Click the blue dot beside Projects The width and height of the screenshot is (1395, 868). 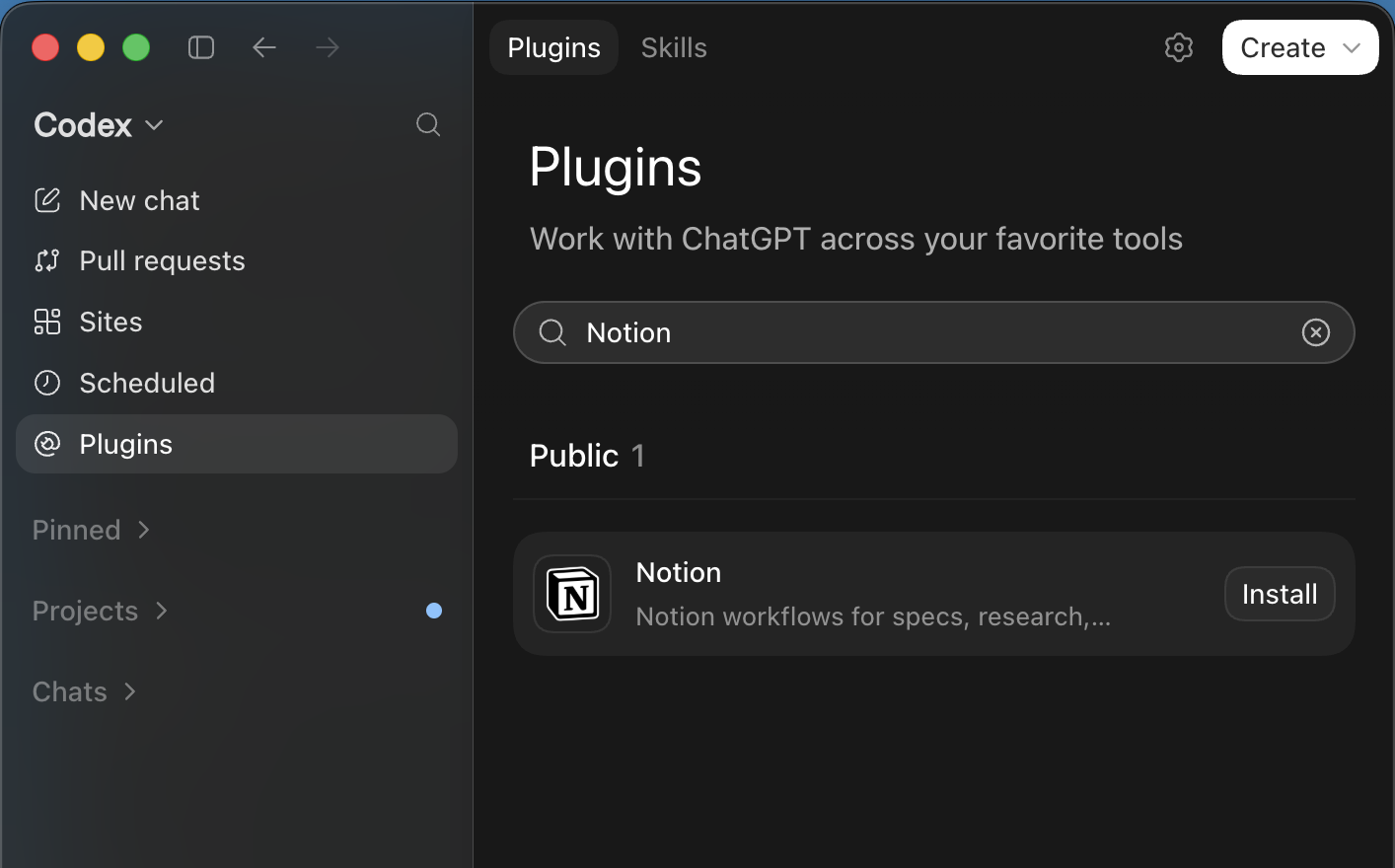(x=434, y=611)
